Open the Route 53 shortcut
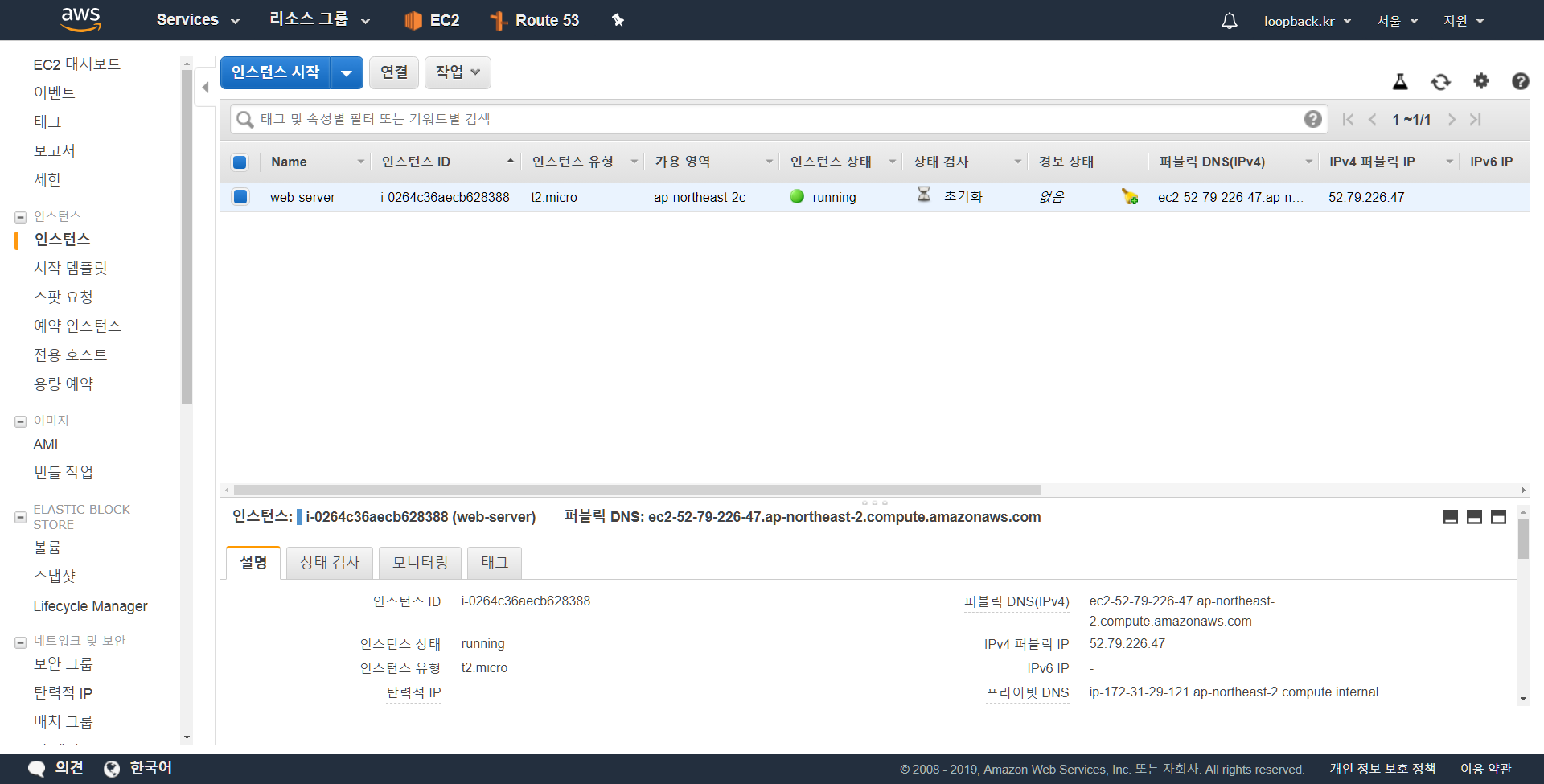Viewport: 1544px width, 784px height. (x=535, y=20)
